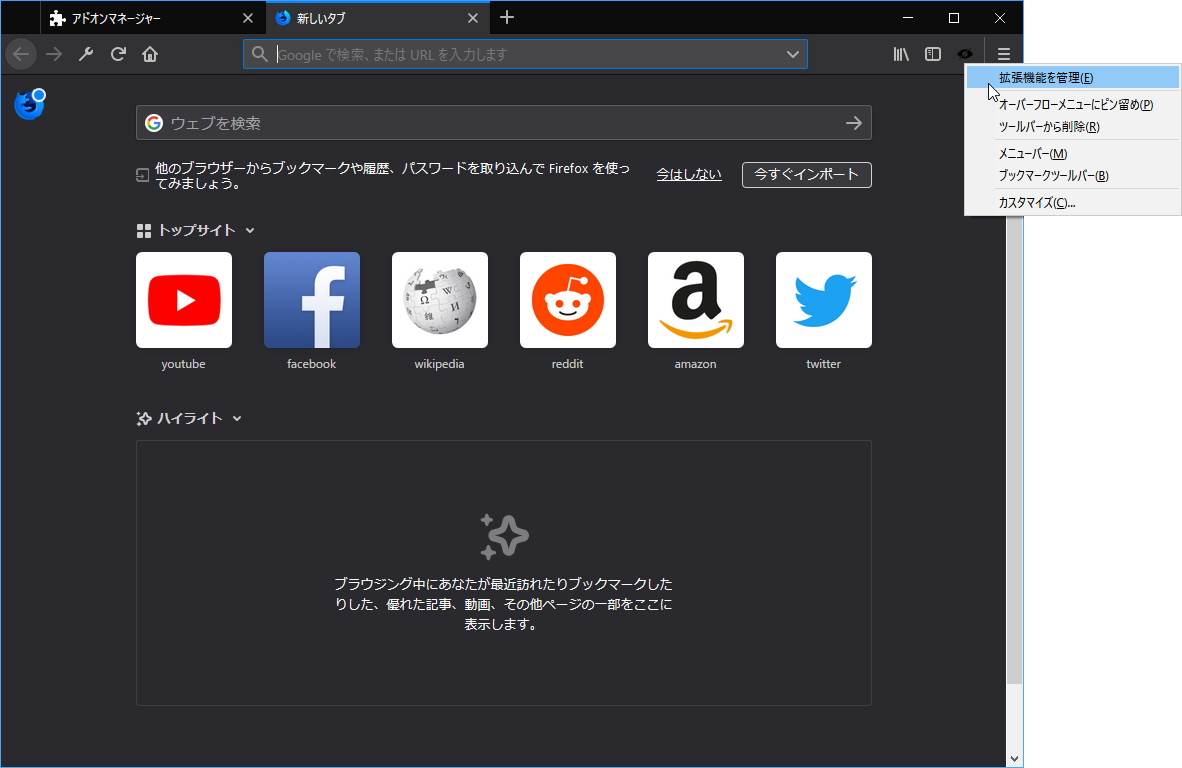Click the eye-shaped extension icon in toolbar
The height and width of the screenshot is (768, 1182).
[964, 54]
